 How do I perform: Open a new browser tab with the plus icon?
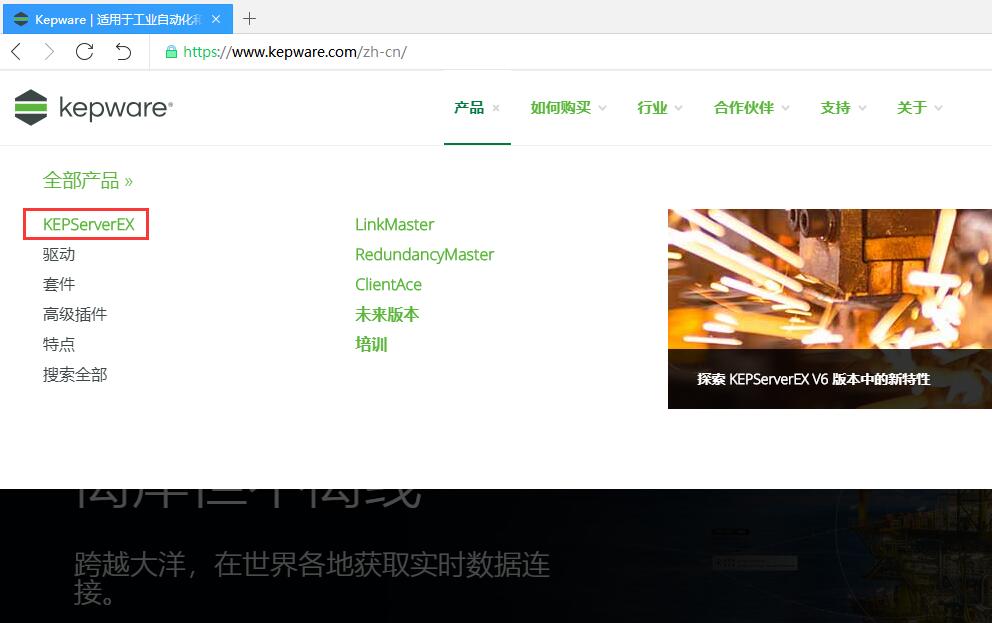point(249,18)
